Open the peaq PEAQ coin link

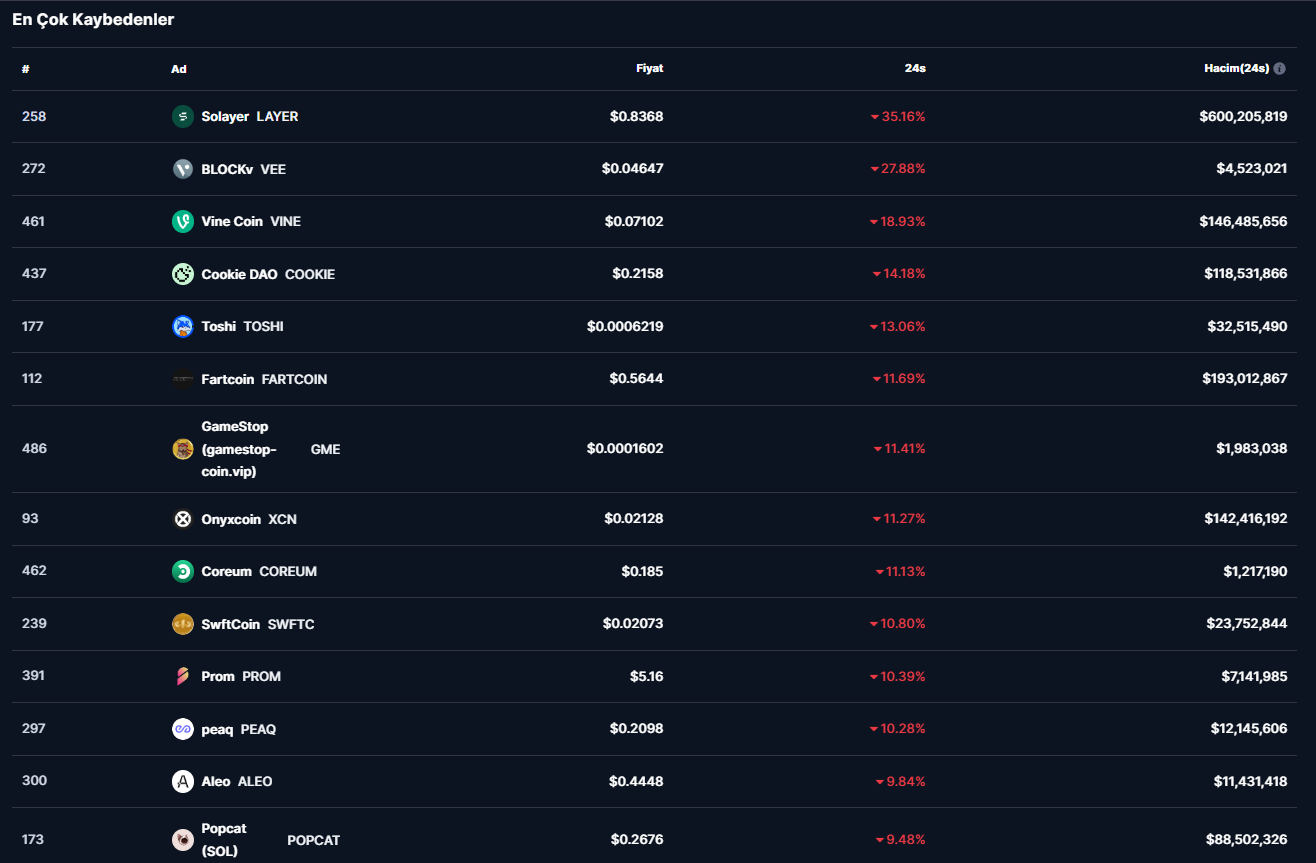[238, 729]
